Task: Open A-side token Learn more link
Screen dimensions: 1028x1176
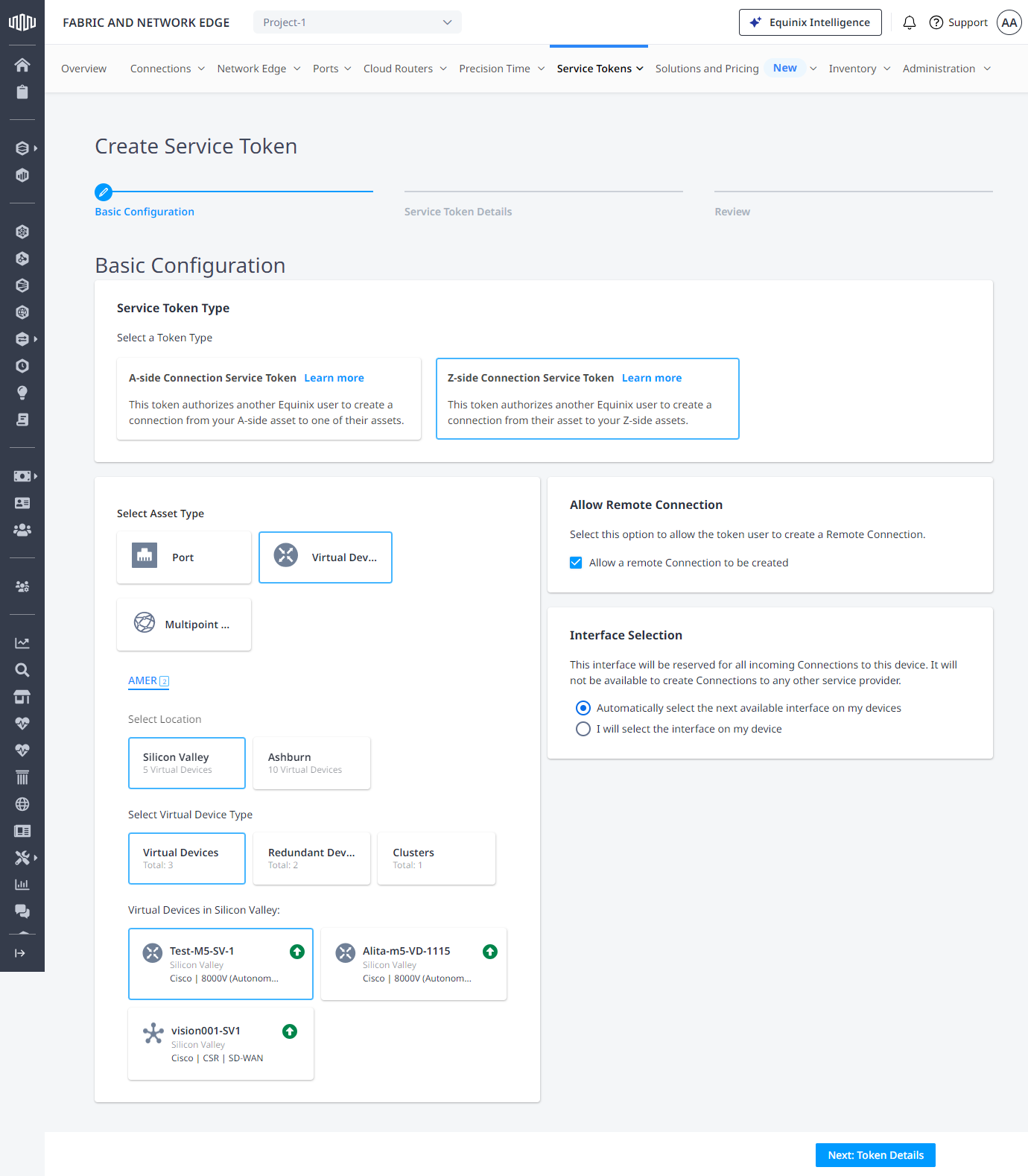Action: 334,378
